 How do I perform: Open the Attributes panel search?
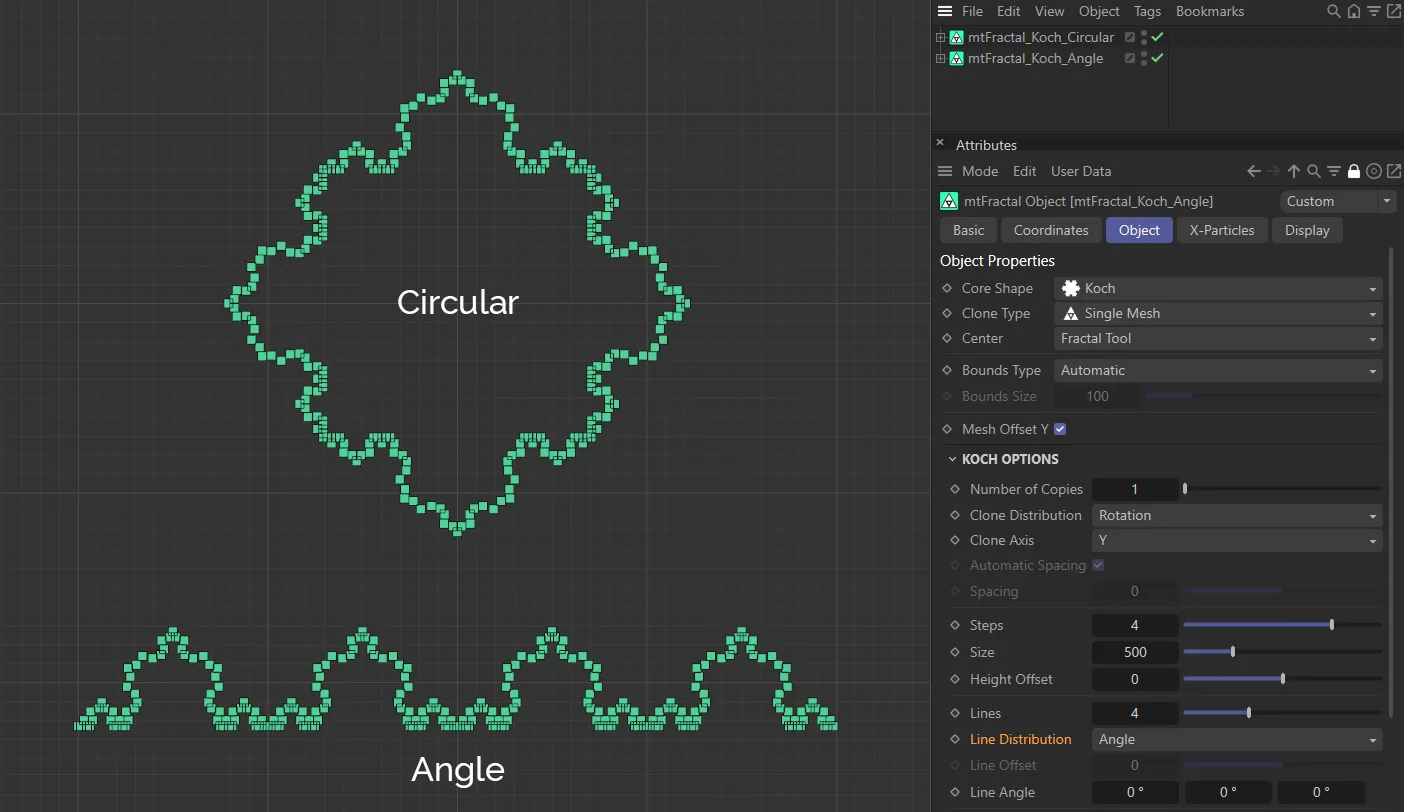point(1314,171)
